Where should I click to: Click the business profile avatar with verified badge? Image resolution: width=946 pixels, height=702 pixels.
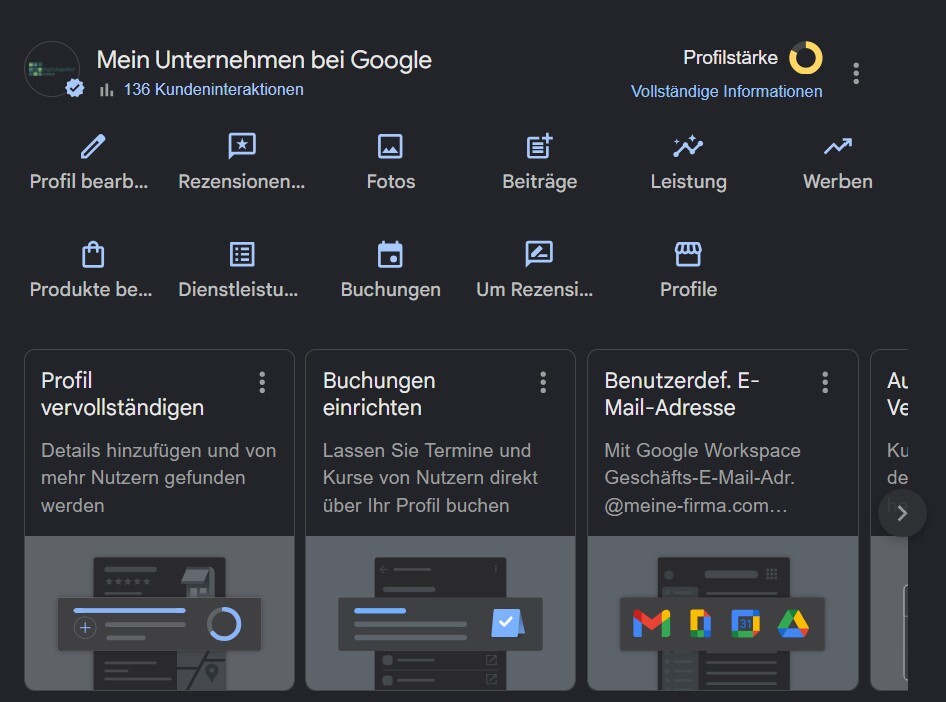point(53,69)
